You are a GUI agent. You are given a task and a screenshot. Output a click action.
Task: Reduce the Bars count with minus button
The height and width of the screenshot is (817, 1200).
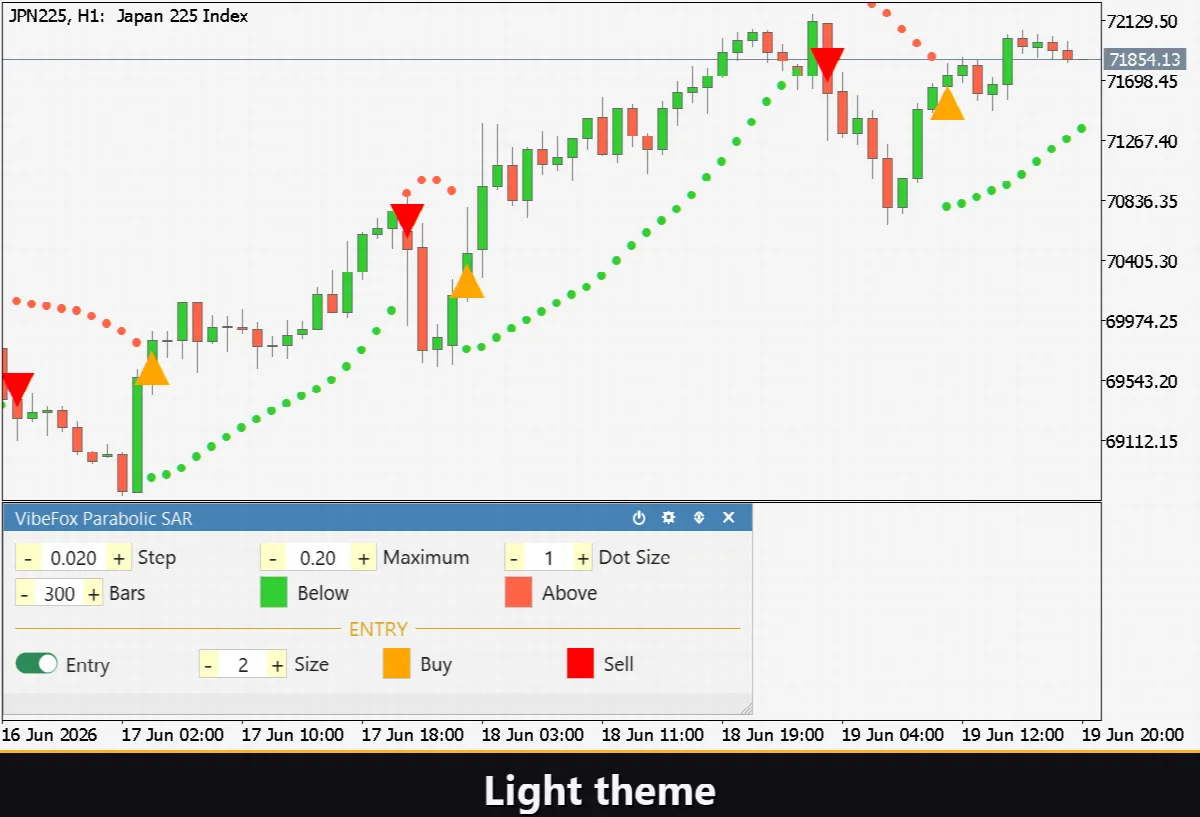click(25, 593)
